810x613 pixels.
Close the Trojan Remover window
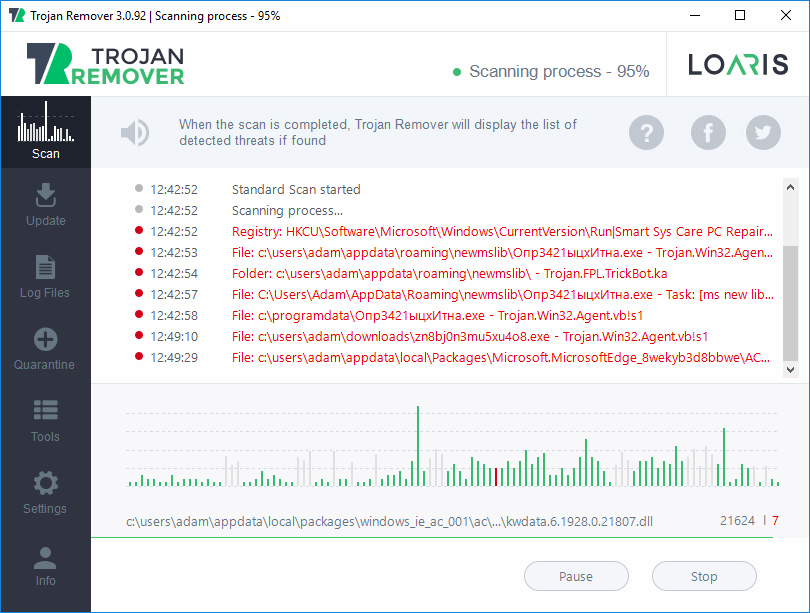786,15
